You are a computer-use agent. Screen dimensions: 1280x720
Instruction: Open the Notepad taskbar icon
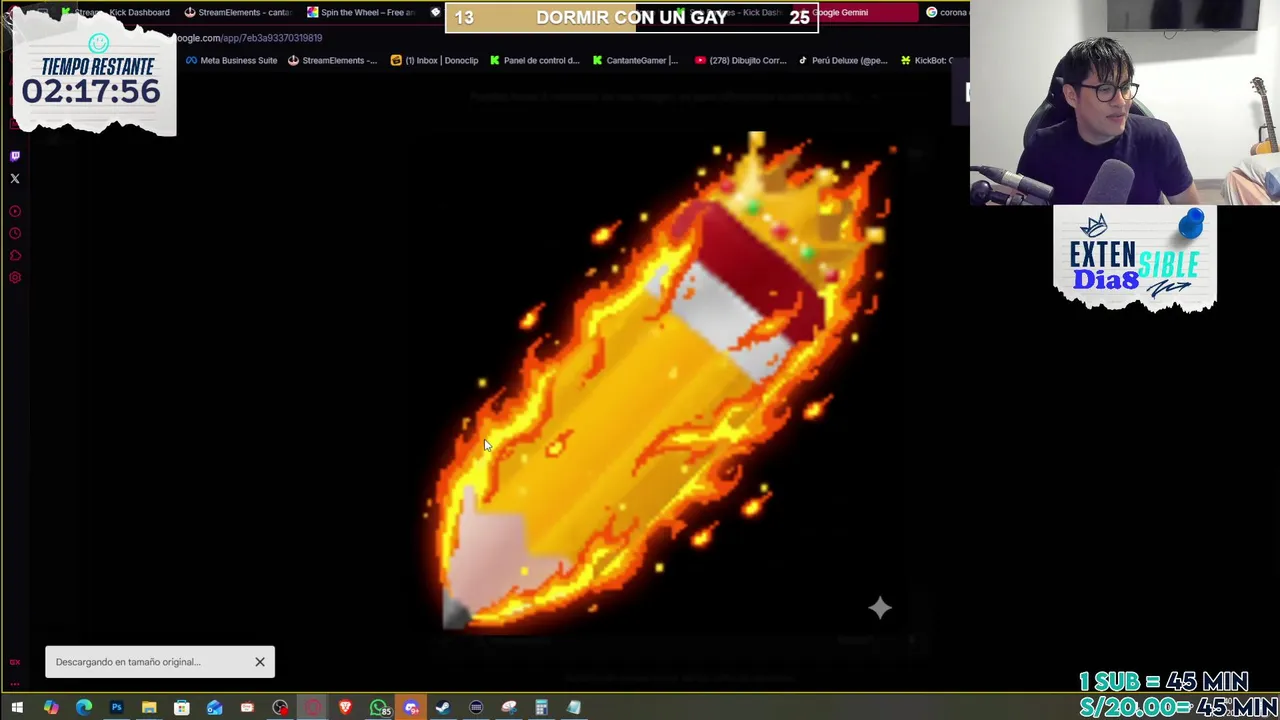point(574,708)
